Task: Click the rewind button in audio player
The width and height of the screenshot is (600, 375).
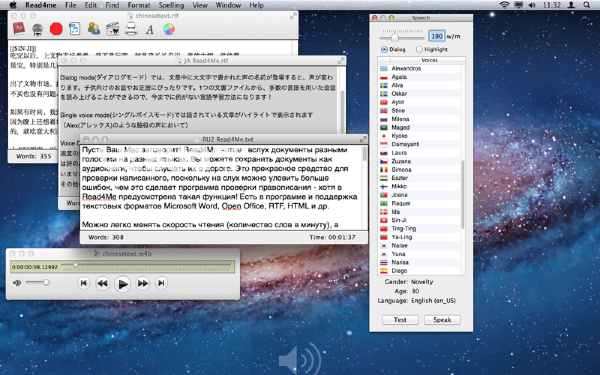Action: (x=103, y=284)
